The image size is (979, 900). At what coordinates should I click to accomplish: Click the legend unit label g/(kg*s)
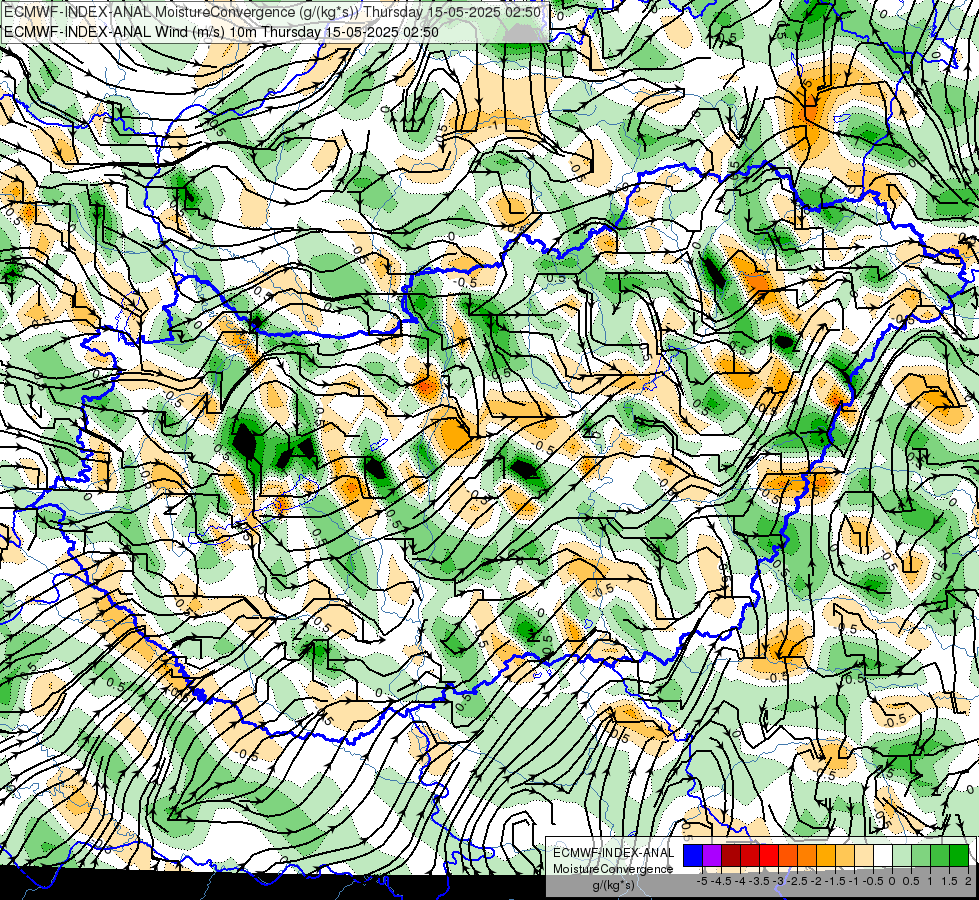pyautogui.click(x=614, y=885)
